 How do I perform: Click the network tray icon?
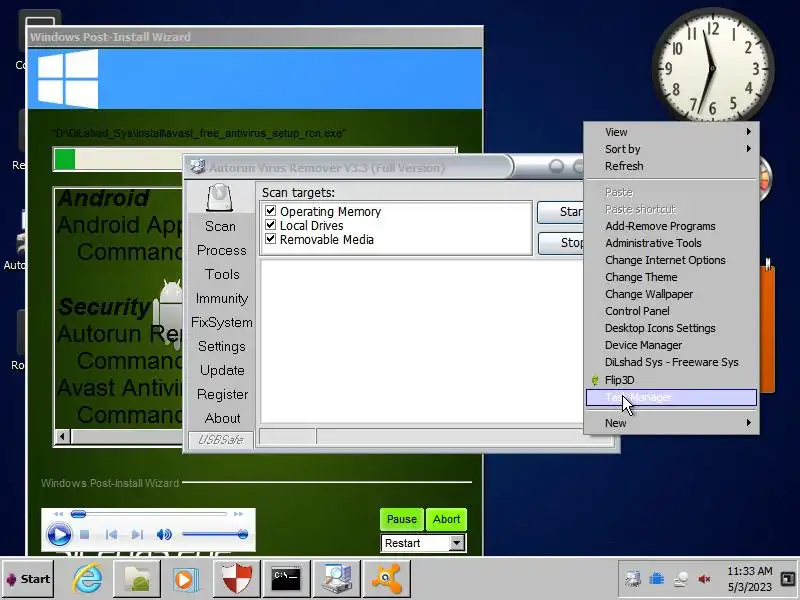681,579
